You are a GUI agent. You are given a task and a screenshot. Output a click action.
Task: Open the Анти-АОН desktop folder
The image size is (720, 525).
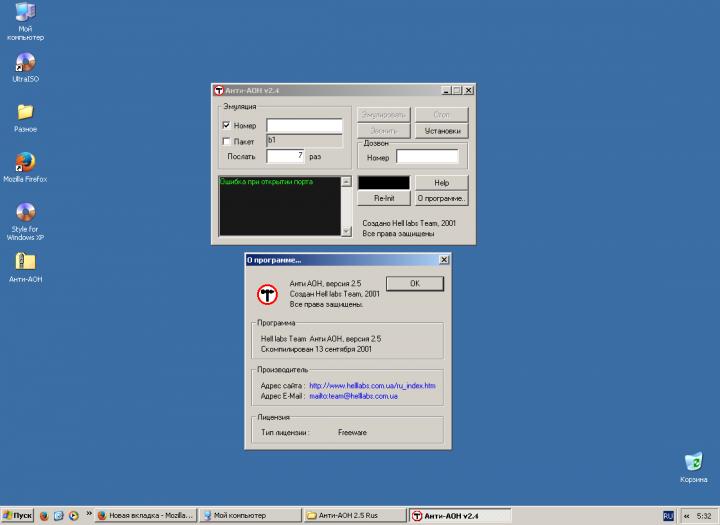pos(26,262)
